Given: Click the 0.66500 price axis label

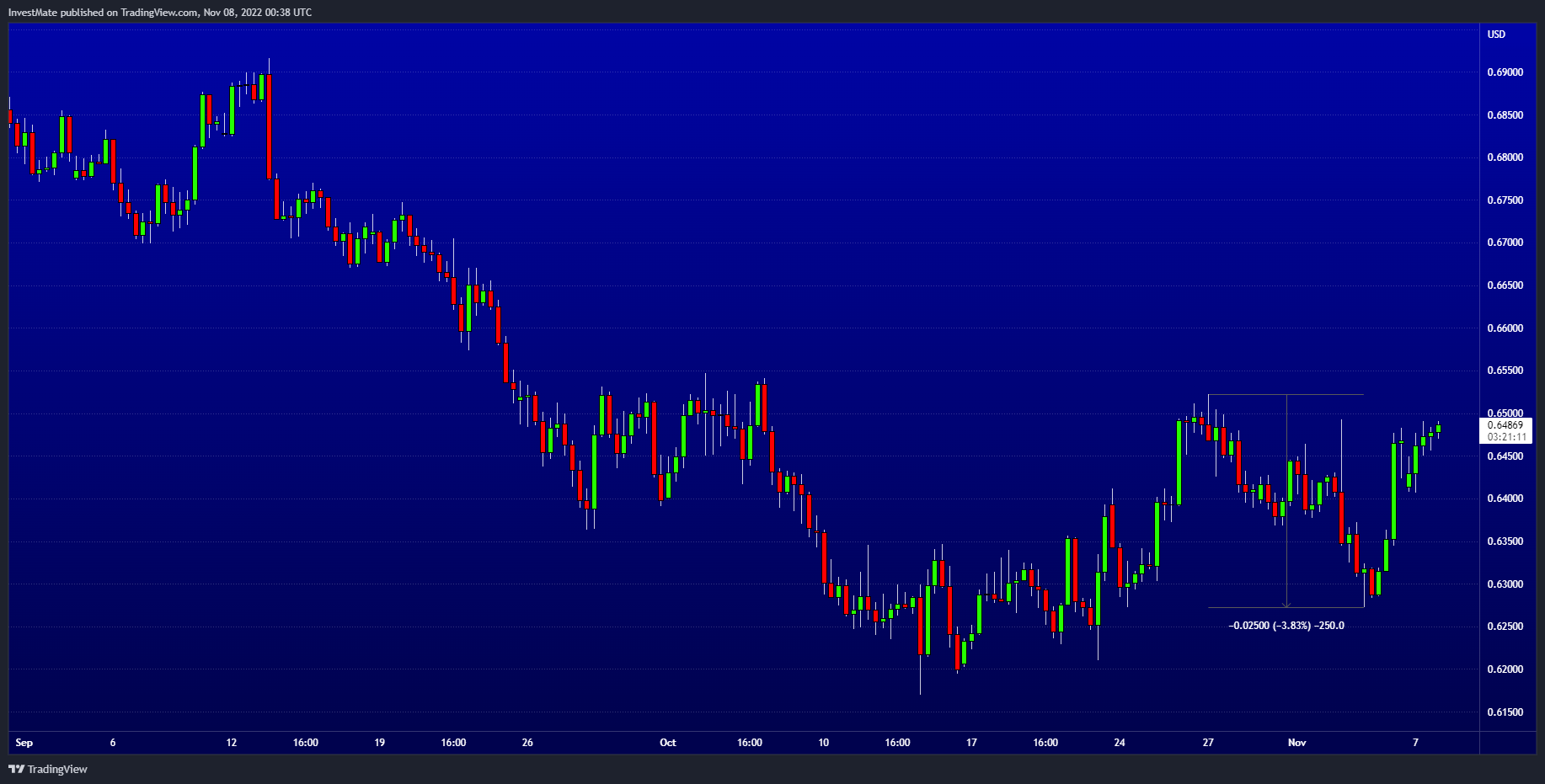Looking at the screenshot, I should (x=1505, y=285).
